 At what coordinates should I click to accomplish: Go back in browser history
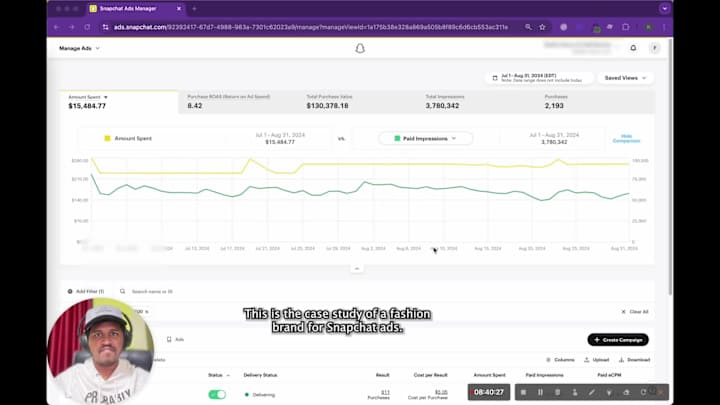(x=56, y=27)
